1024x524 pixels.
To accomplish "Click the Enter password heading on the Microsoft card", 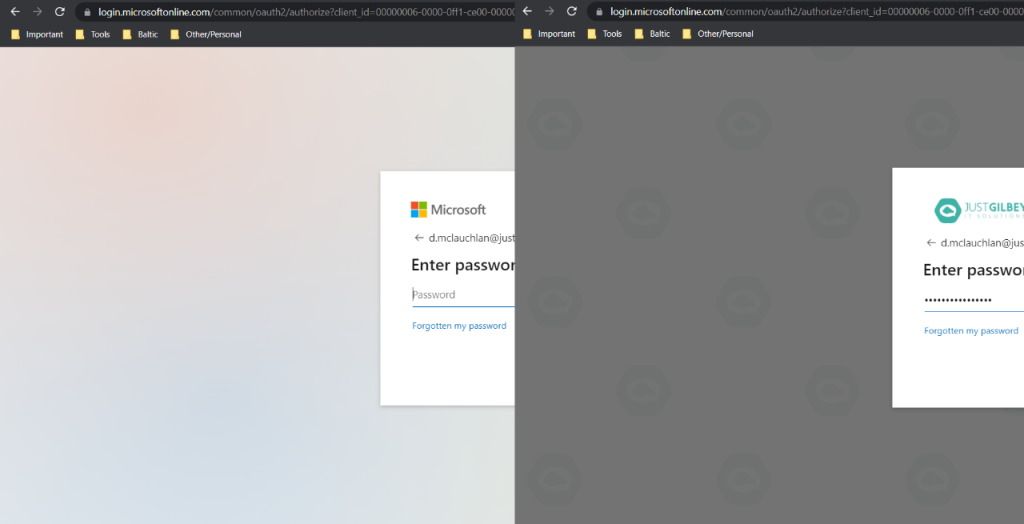I will pyautogui.click(x=463, y=265).
